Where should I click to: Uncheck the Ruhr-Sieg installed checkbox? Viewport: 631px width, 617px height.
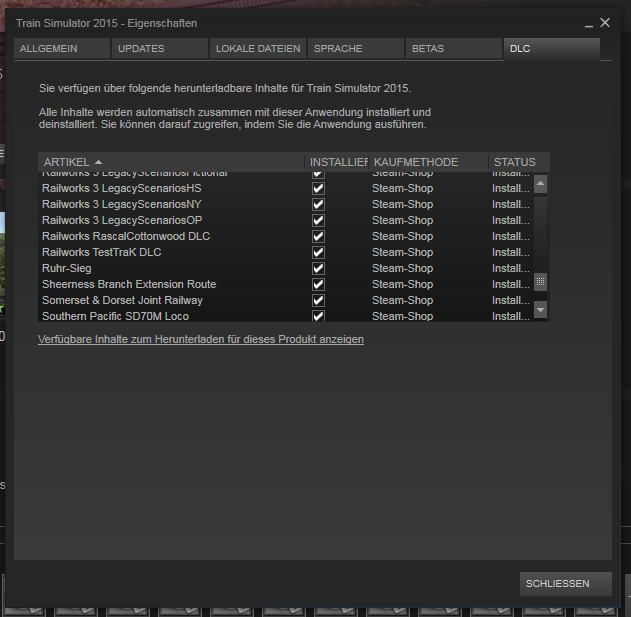(x=318, y=268)
